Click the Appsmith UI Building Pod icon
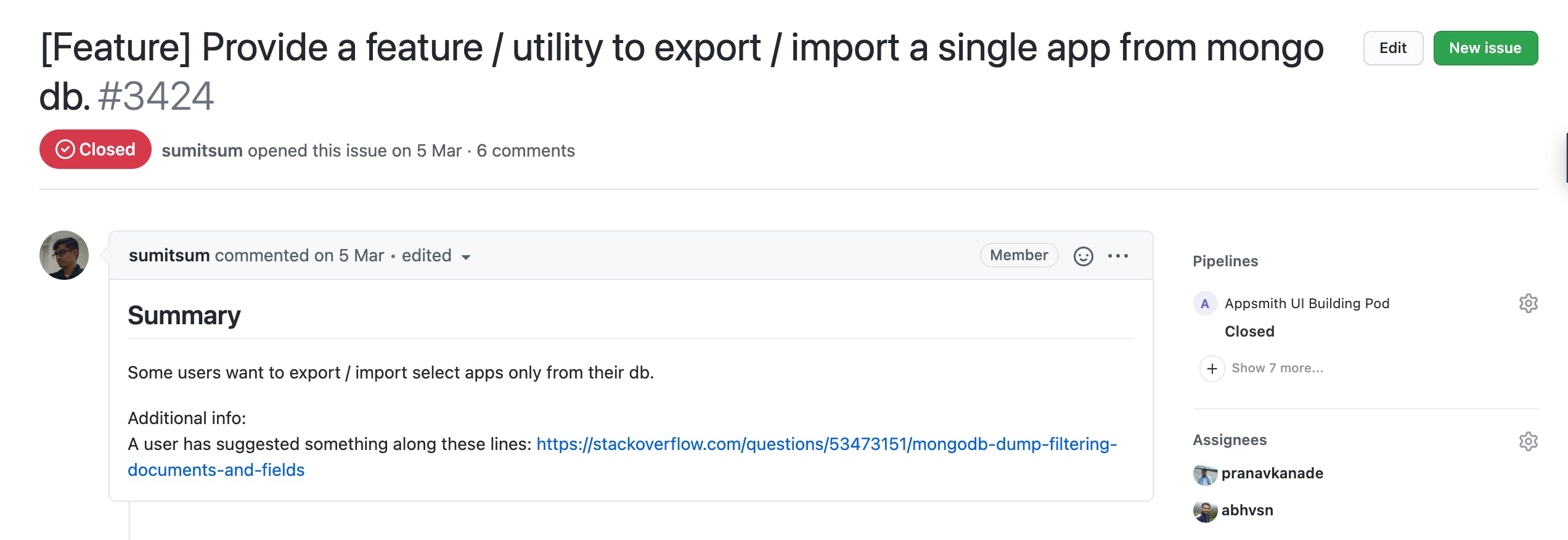 click(1205, 303)
